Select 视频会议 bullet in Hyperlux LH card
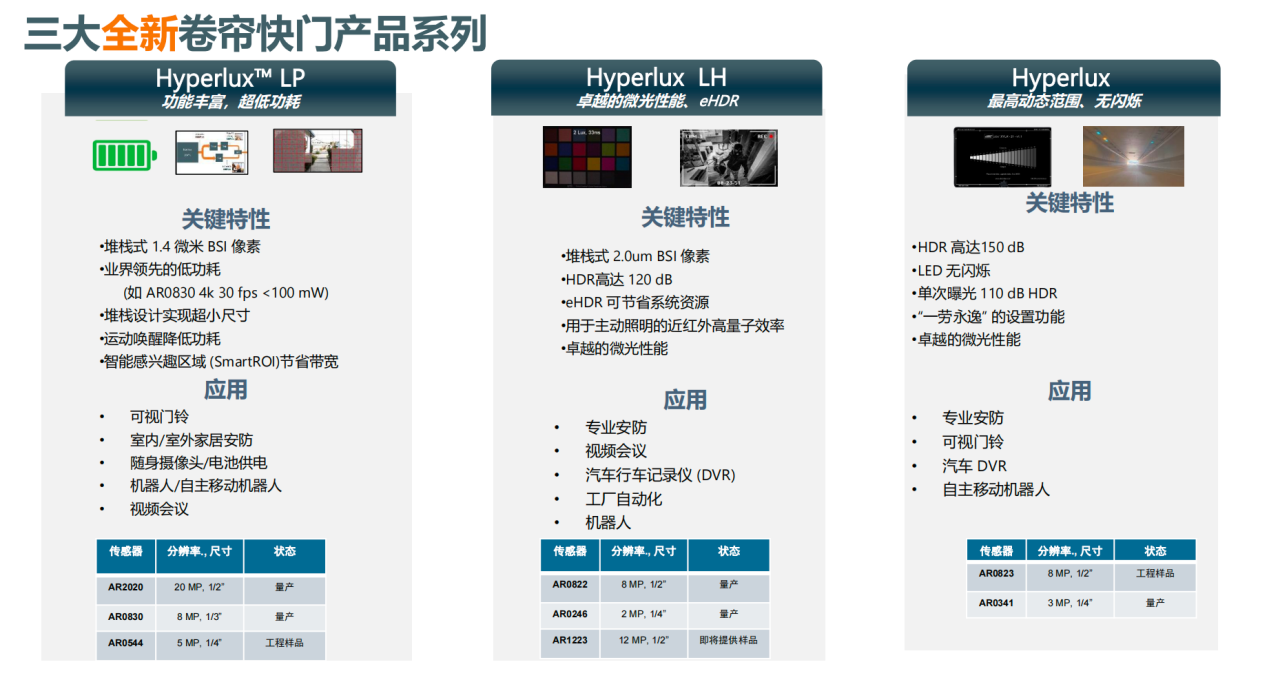The height and width of the screenshot is (682, 1269). [616, 451]
